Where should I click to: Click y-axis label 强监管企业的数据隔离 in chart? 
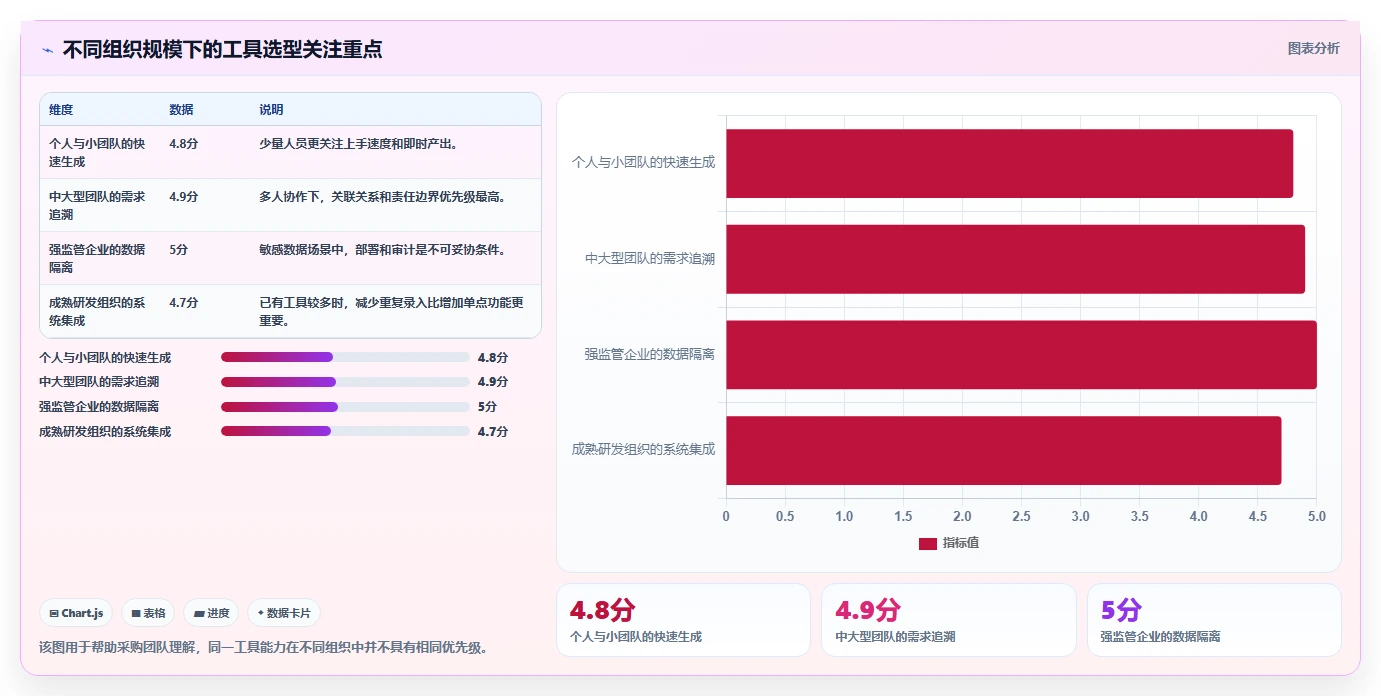pyautogui.click(x=650, y=354)
